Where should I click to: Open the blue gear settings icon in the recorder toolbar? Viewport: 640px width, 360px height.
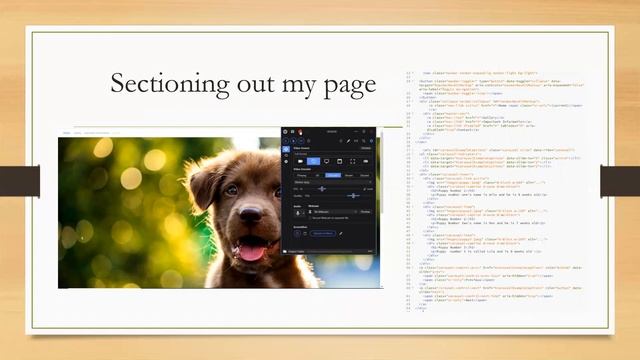pyautogui.click(x=371, y=141)
